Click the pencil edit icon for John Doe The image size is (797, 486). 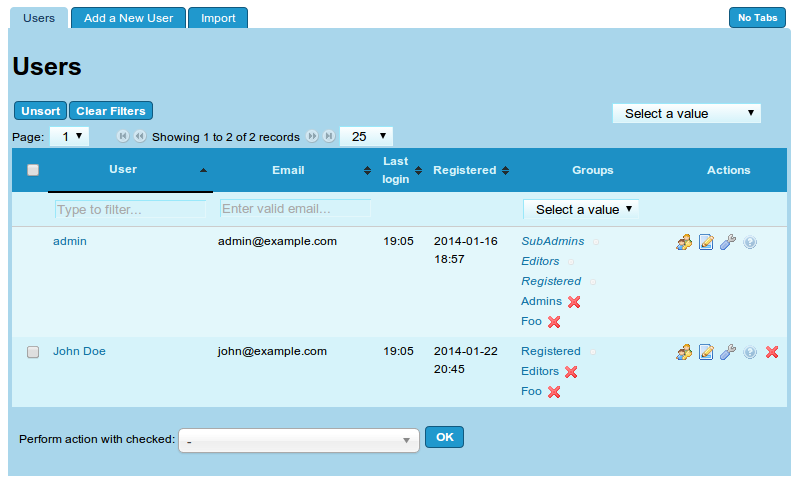point(706,352)
